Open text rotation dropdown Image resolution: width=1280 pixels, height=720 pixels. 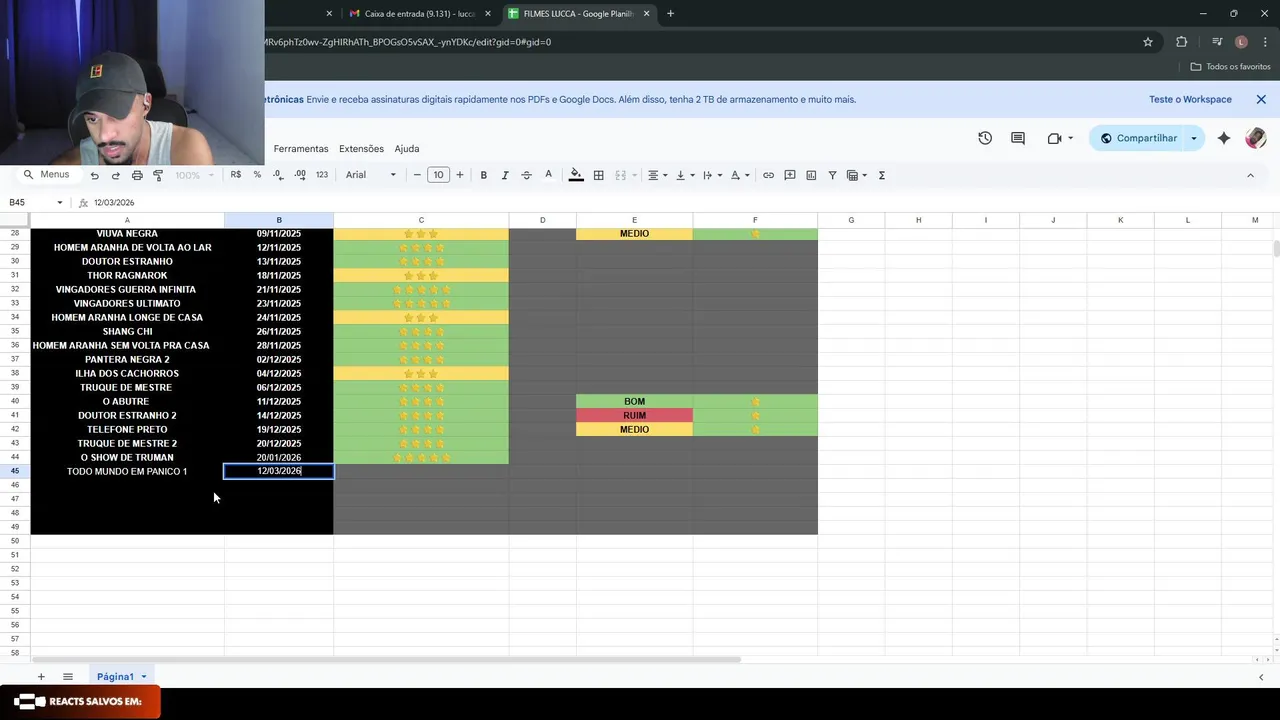pos(740,175)
